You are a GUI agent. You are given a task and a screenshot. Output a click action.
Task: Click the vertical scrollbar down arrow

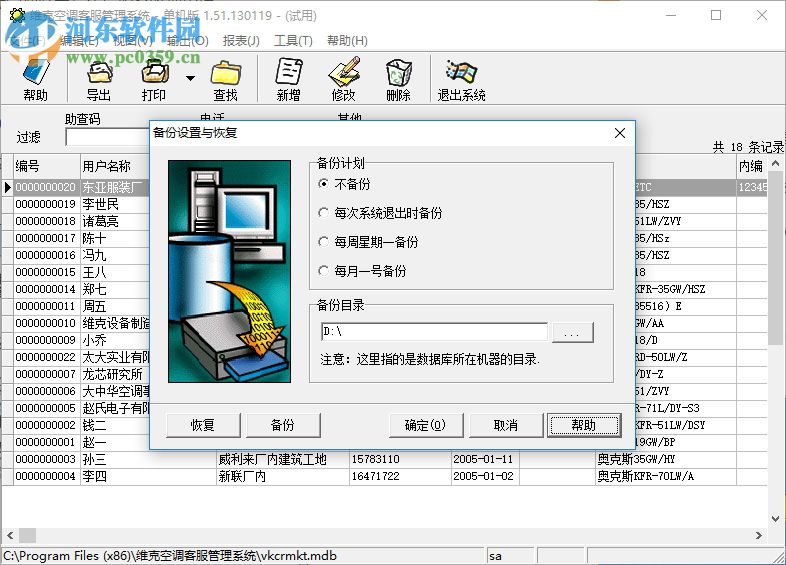(x=775, y=519)
